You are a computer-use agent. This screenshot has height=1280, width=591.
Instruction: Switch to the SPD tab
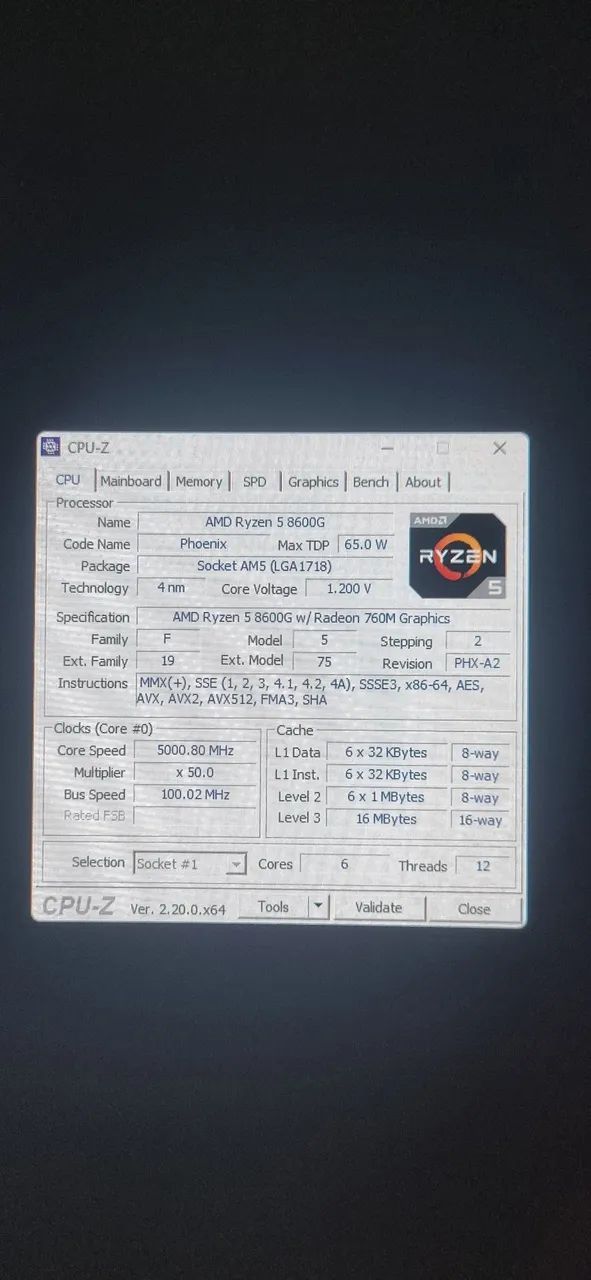pyautogui.click(x=255, y=482)
